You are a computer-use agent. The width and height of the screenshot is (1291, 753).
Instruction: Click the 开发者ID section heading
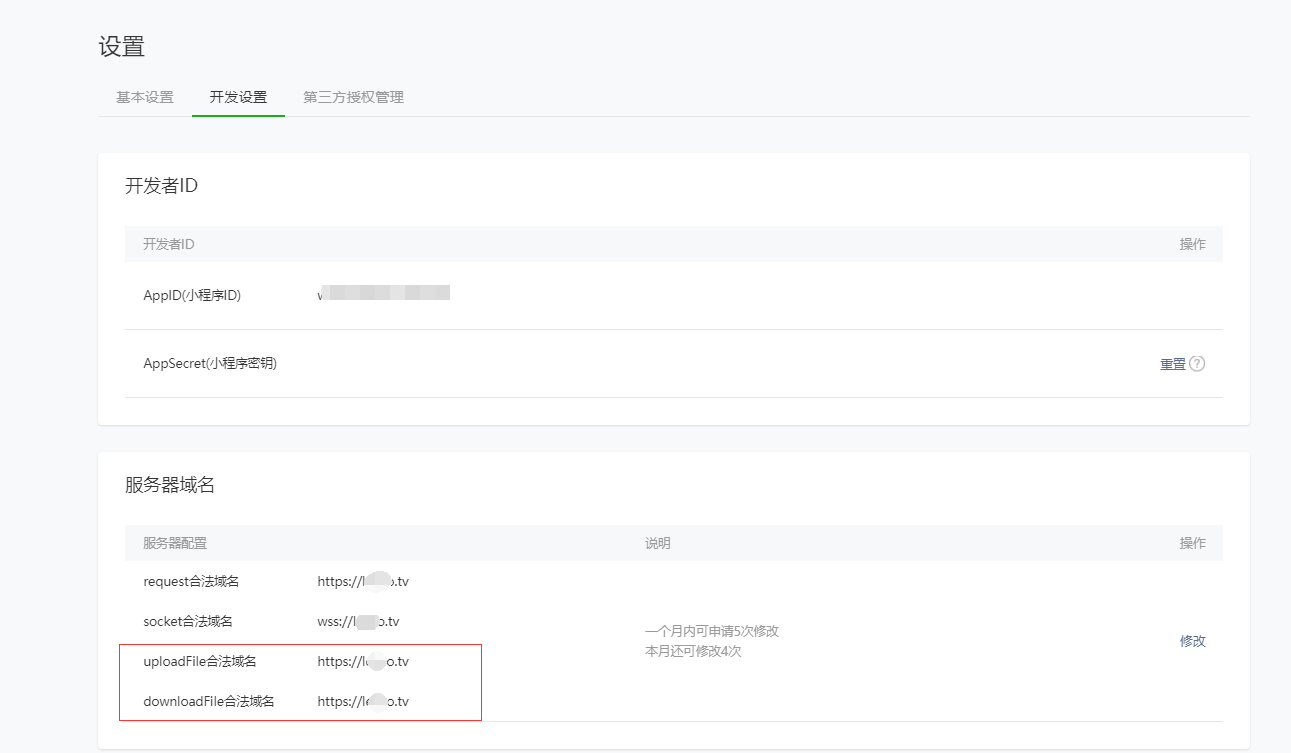pyautogui.click(x=161, y=185)
